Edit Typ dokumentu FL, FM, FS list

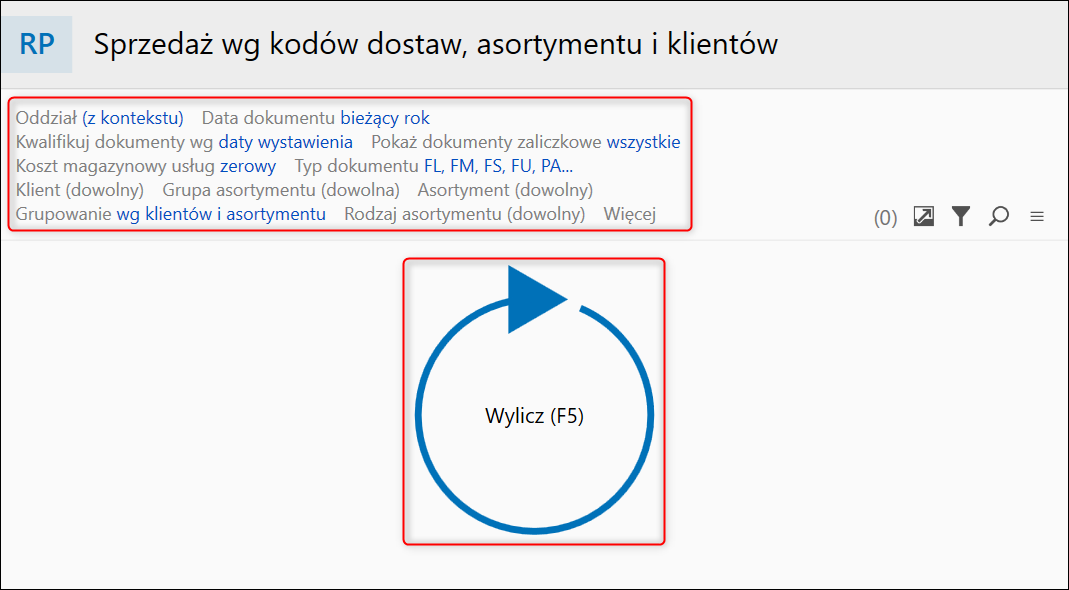pos(498,166)
